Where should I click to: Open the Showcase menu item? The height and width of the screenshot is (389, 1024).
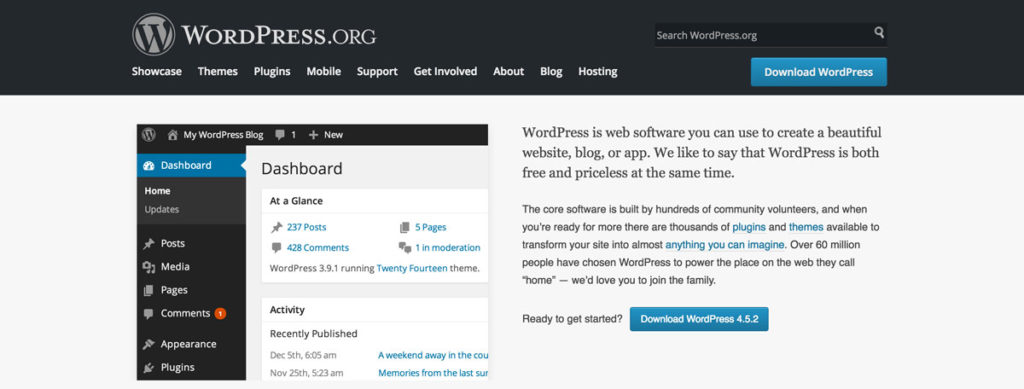[157, 72]
